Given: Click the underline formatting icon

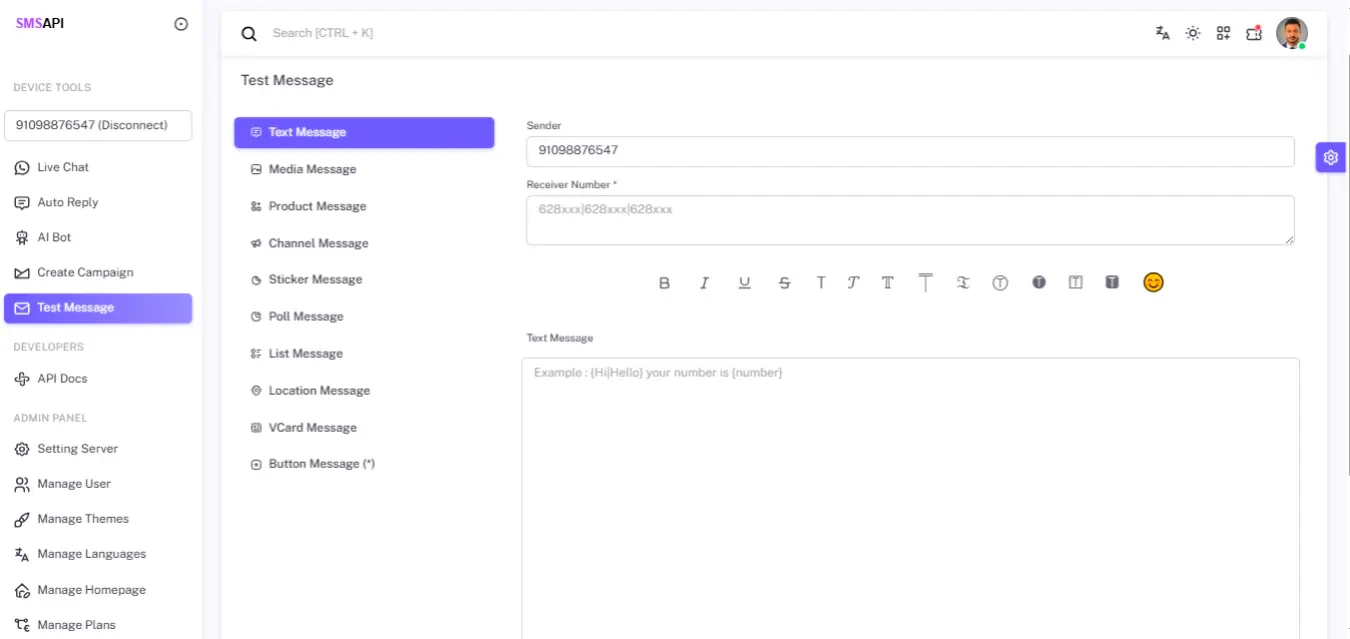Looking at the screenshot, I should (744, 283).
